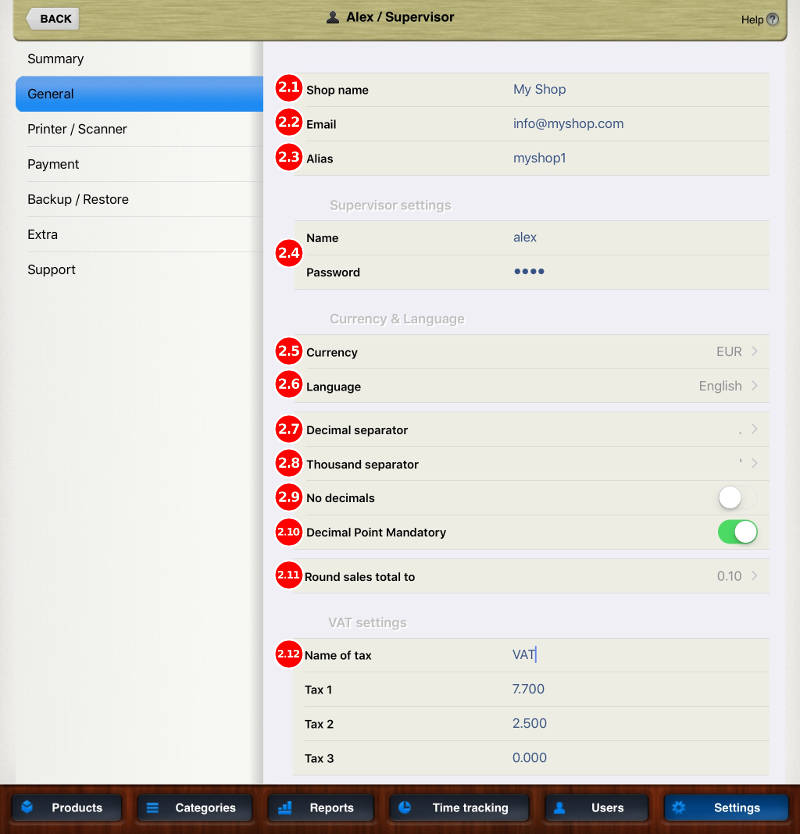Click the Settings gear icon
This screenshot has width=800, height=834.
[x=679, y=807]
